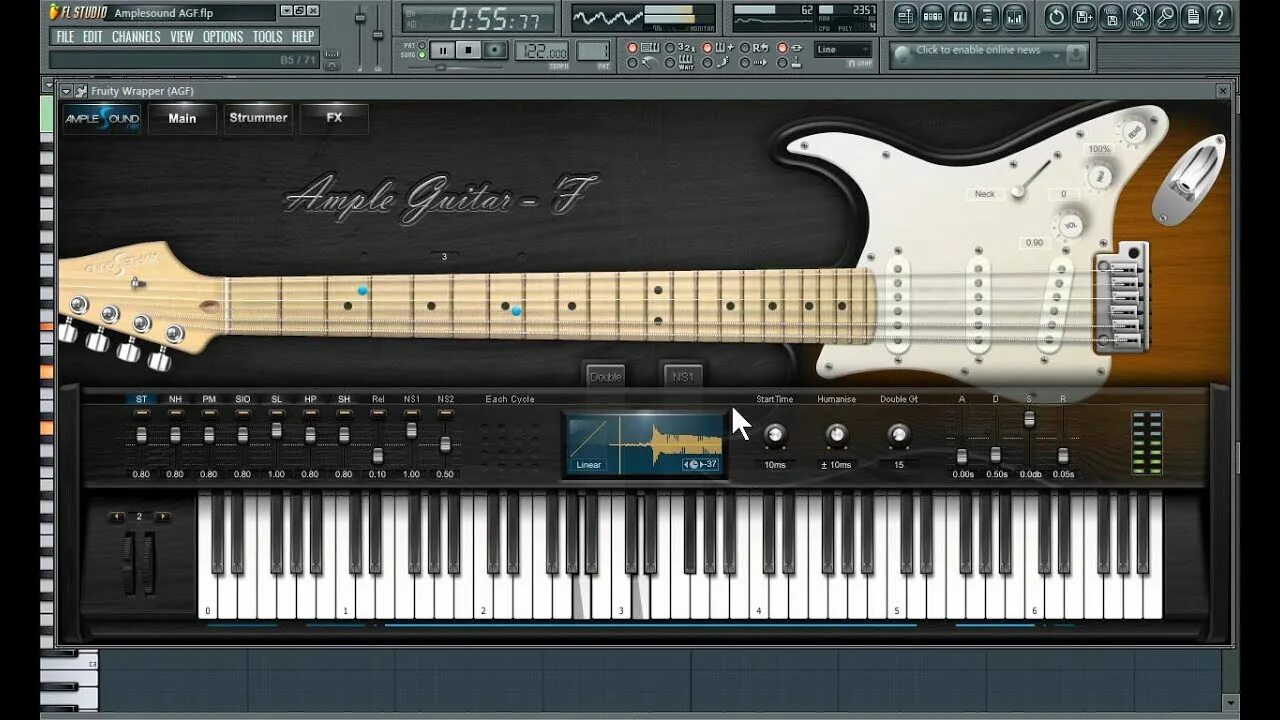Click the undo history icon

click(x=1057, y=16)
